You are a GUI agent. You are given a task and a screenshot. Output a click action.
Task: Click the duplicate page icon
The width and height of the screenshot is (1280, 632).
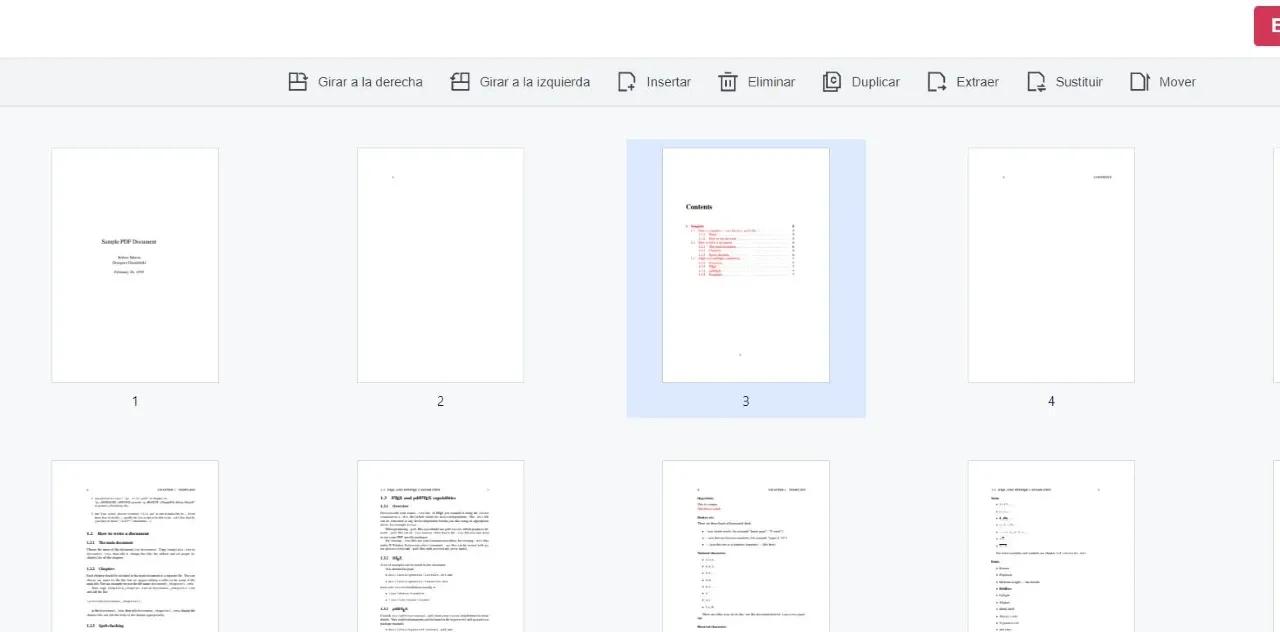[x=831, y=82]
